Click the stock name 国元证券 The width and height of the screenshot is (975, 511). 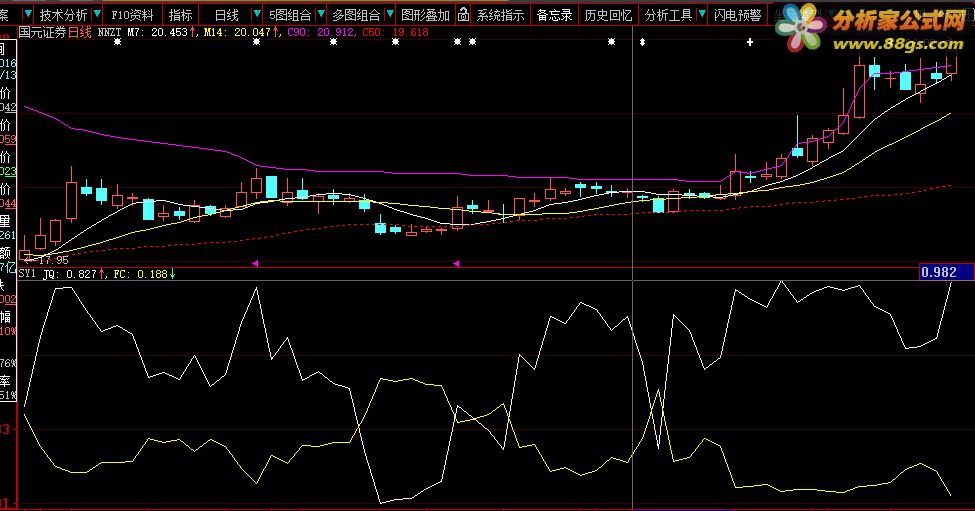click(42, 32)
